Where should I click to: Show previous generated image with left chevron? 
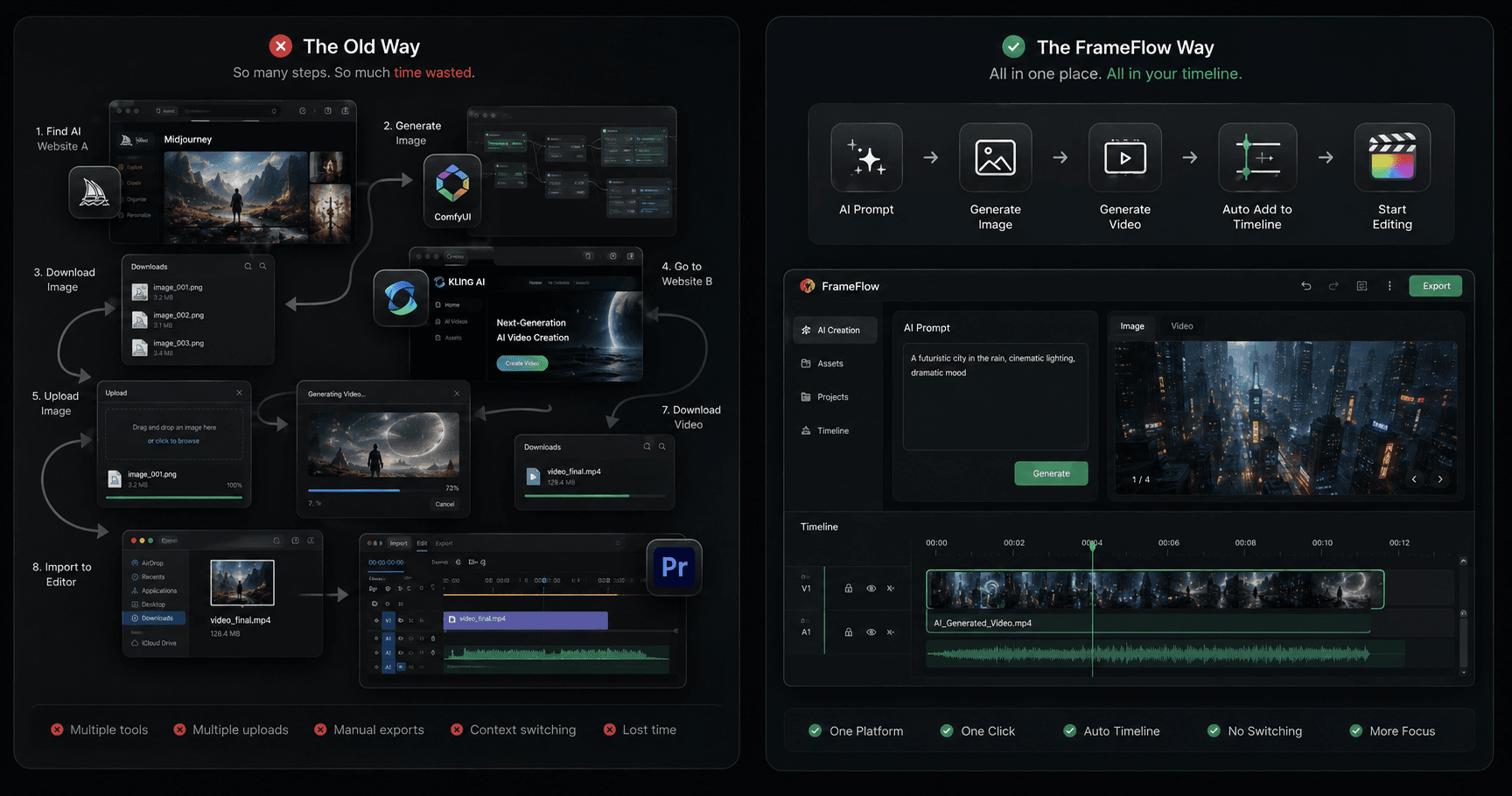click(x=1414, y=478)
